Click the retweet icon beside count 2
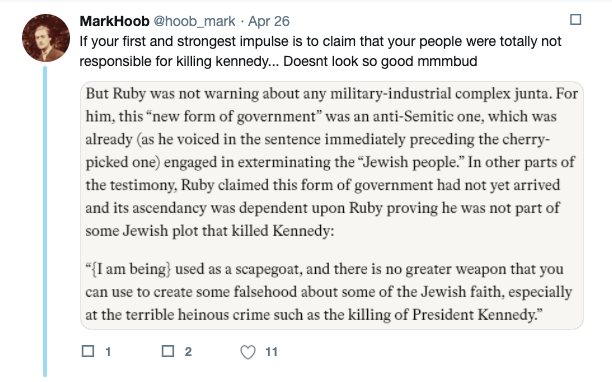This screenshot has height=382, width=612. point(168,351)
